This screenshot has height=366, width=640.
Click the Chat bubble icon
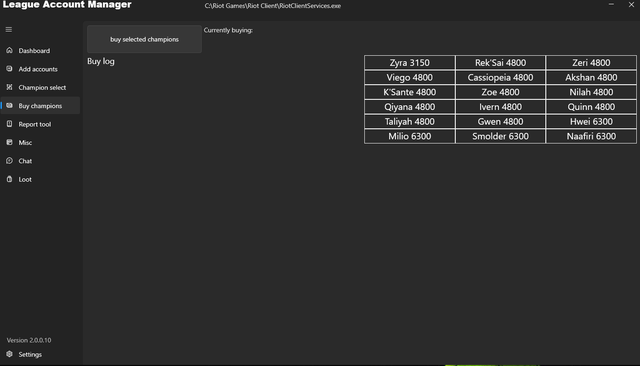coord(9,160)
